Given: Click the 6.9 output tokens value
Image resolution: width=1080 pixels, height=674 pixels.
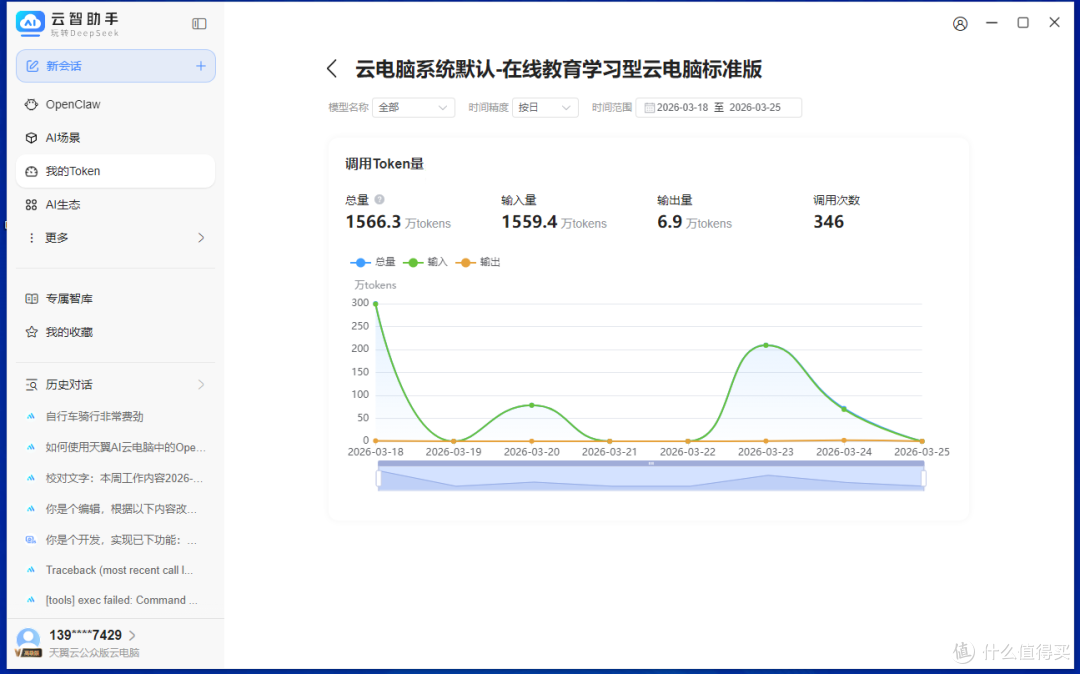Looking at the screenshot, I should pyautogui.click(x=669, y=222).
